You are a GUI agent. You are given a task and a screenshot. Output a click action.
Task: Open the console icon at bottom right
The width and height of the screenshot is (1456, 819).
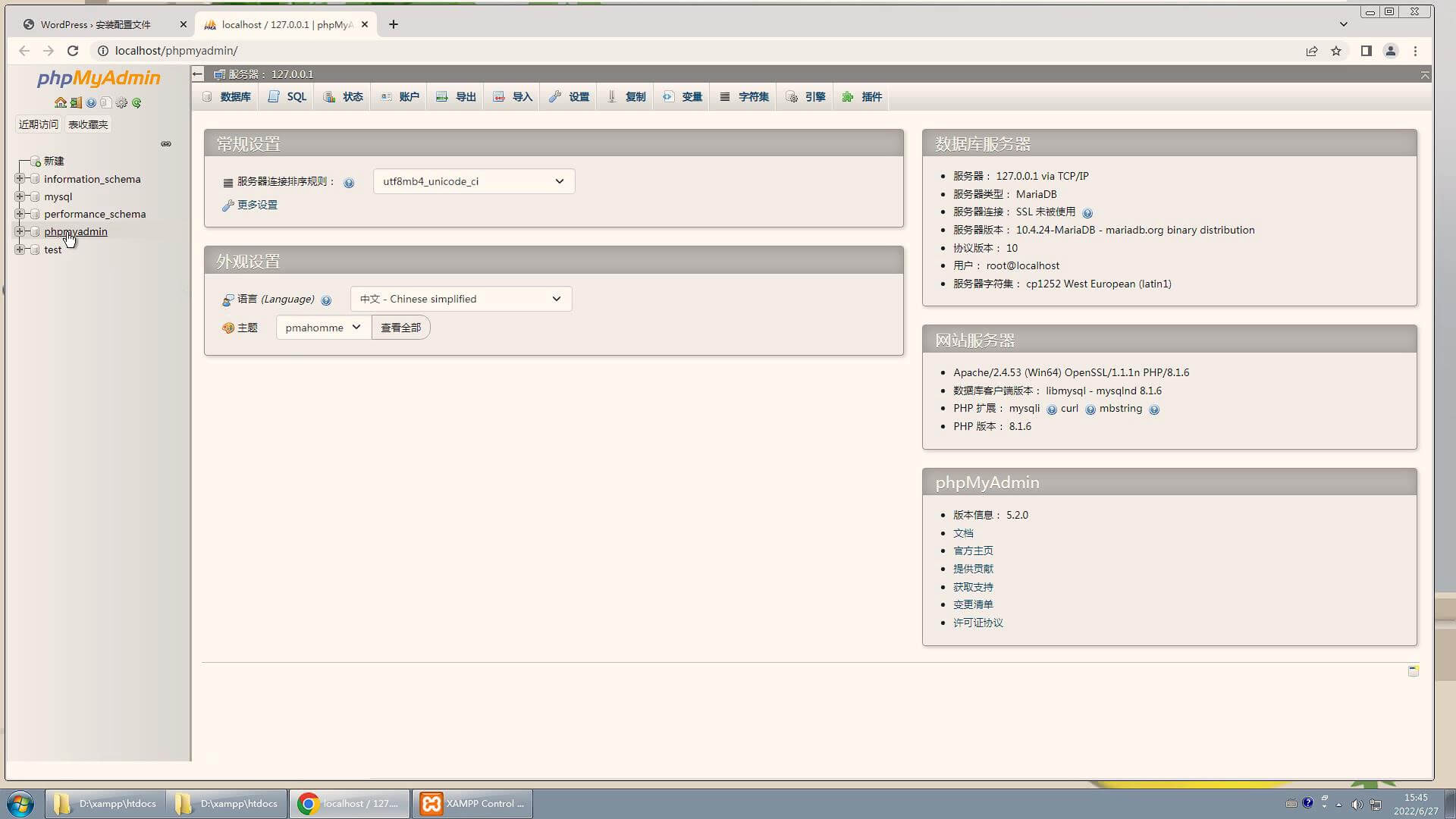coord(1414,670)
